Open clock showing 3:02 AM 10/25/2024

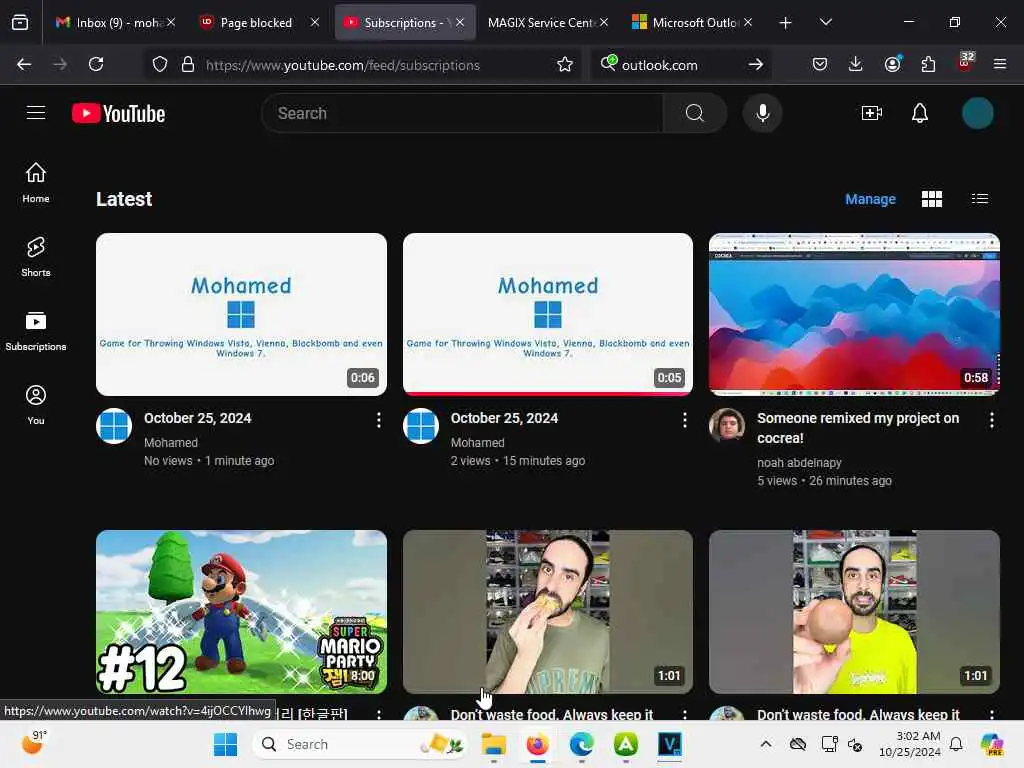(909, 744)
